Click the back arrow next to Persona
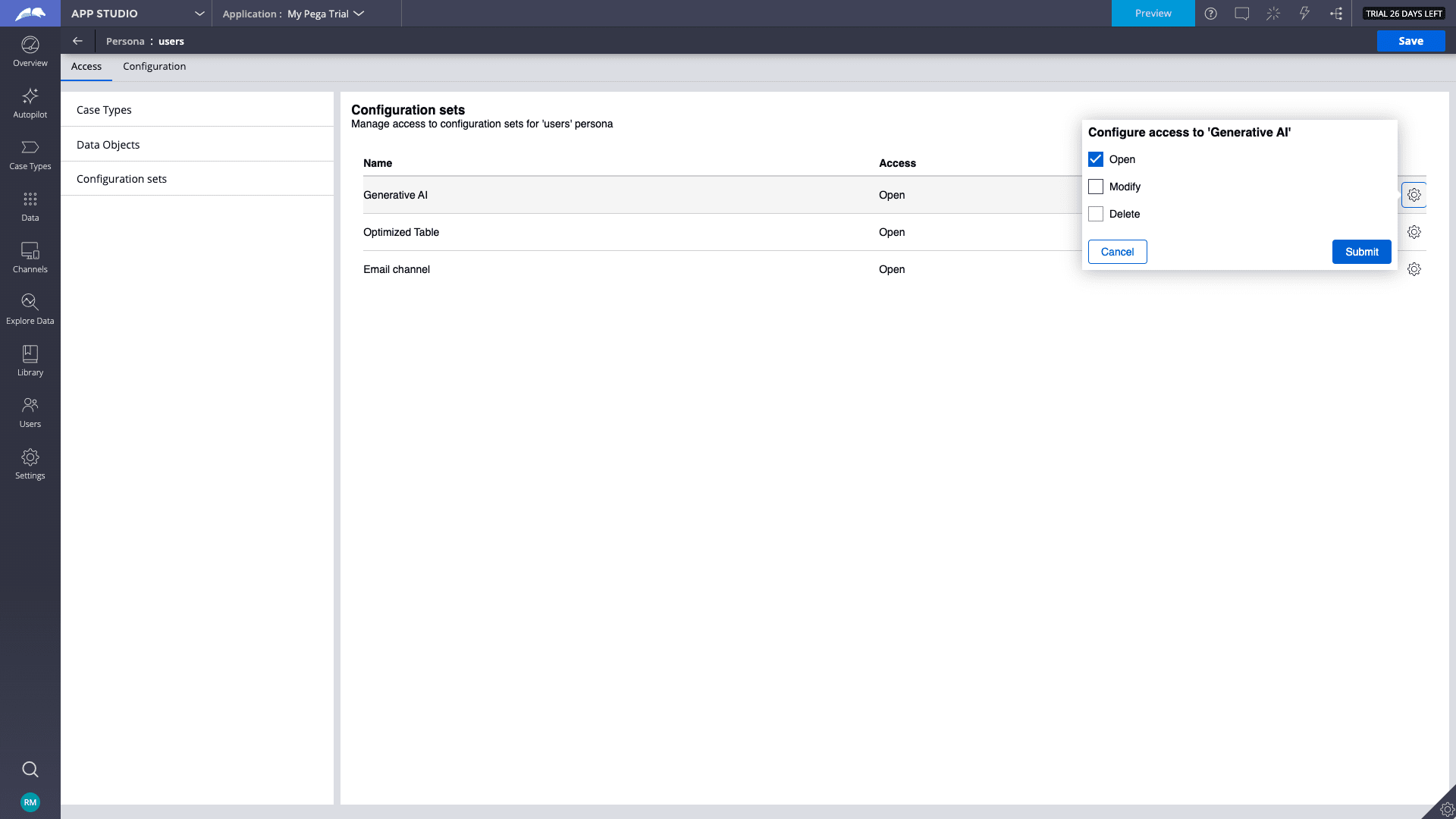Image resolution: width=1456 pixels, height=819 pixels. click(x=77, y=41)
